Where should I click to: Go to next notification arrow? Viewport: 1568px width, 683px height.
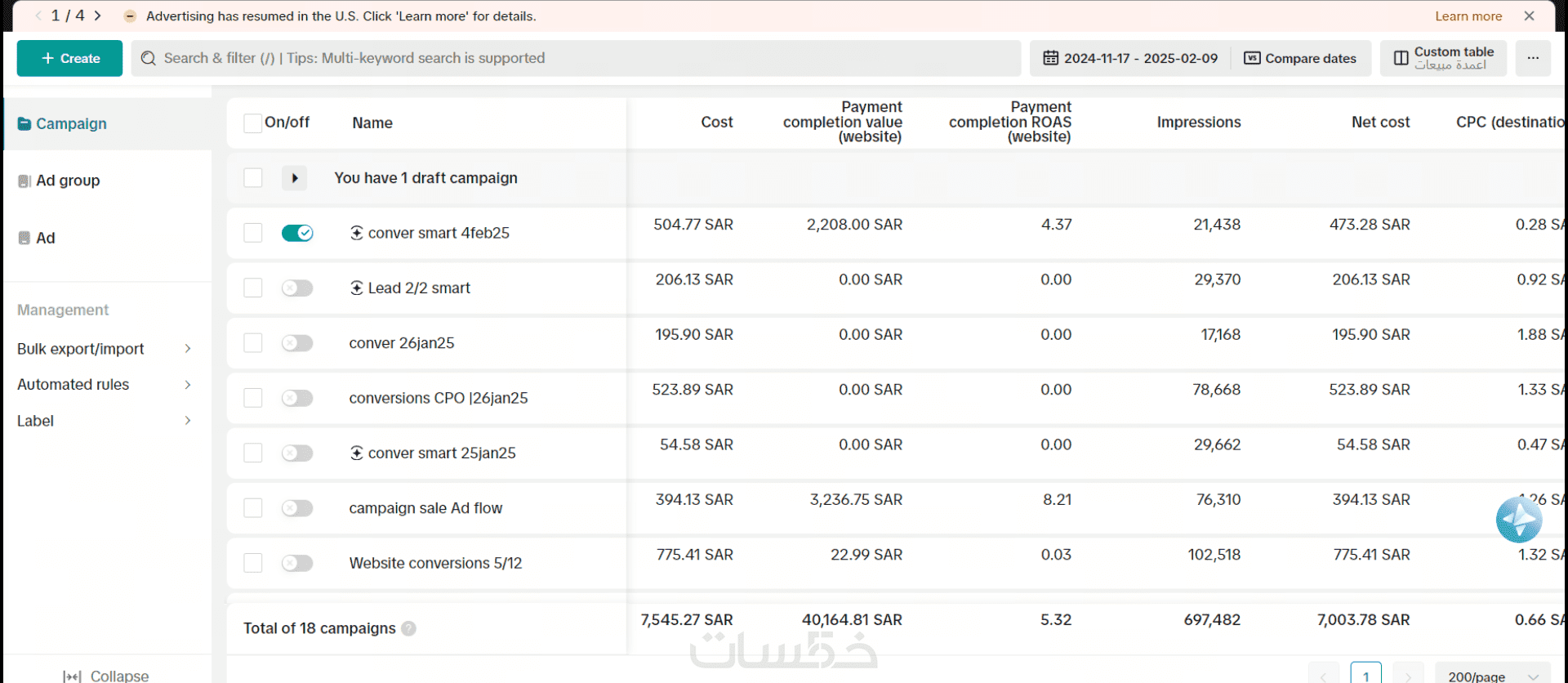98,16
